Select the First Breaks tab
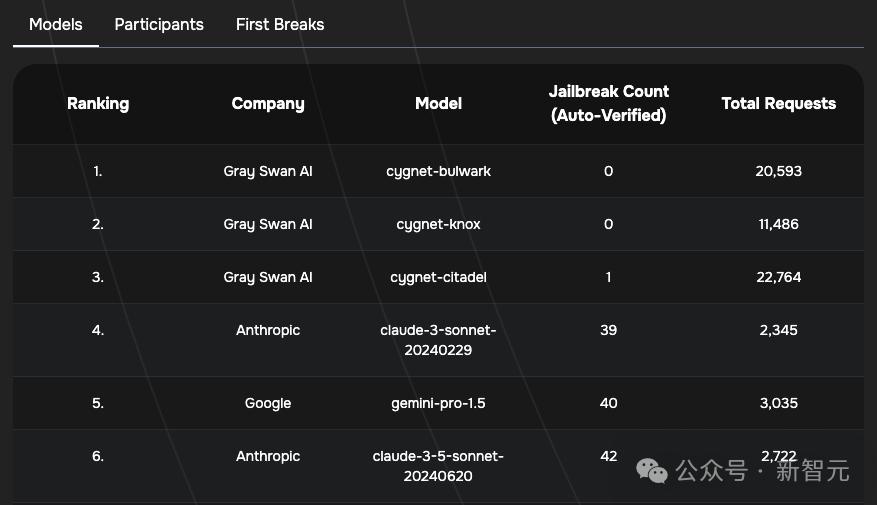 coord(280,24)
